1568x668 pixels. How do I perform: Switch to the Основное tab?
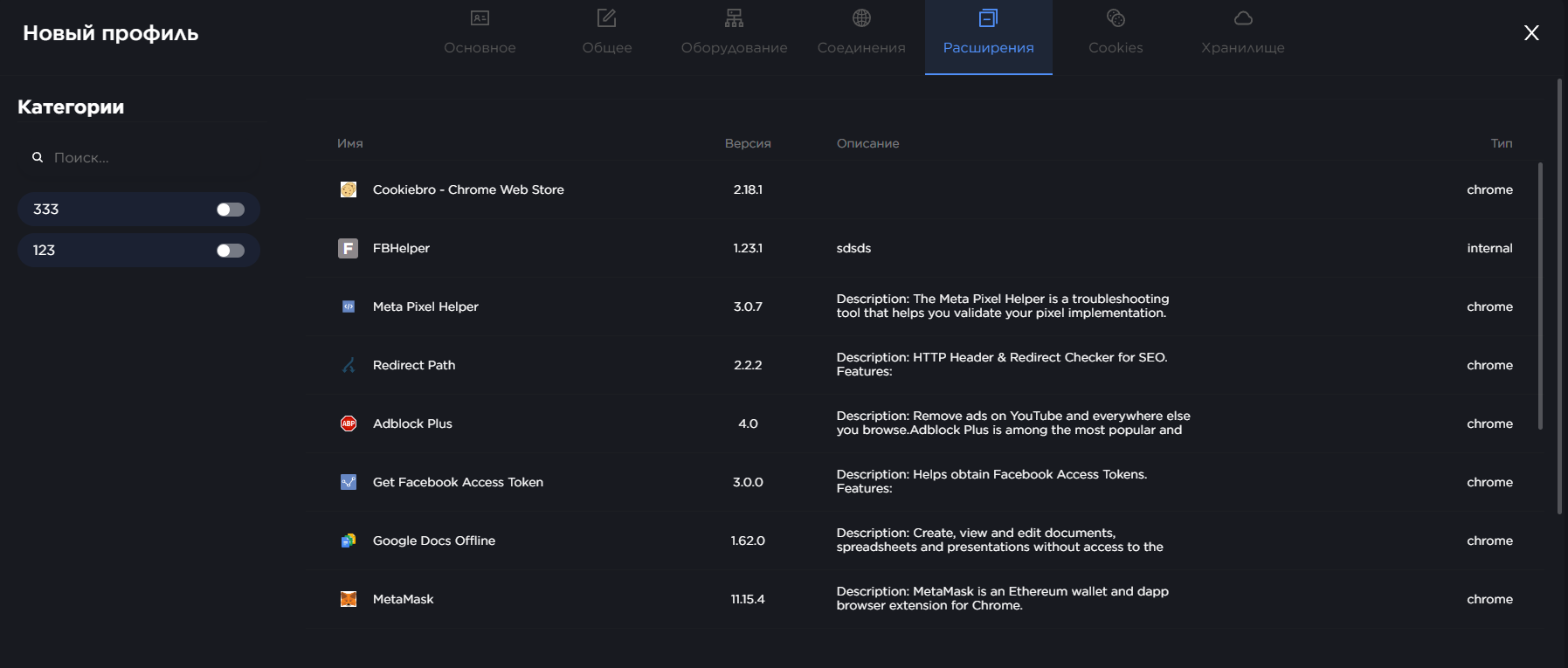point(480,33)
